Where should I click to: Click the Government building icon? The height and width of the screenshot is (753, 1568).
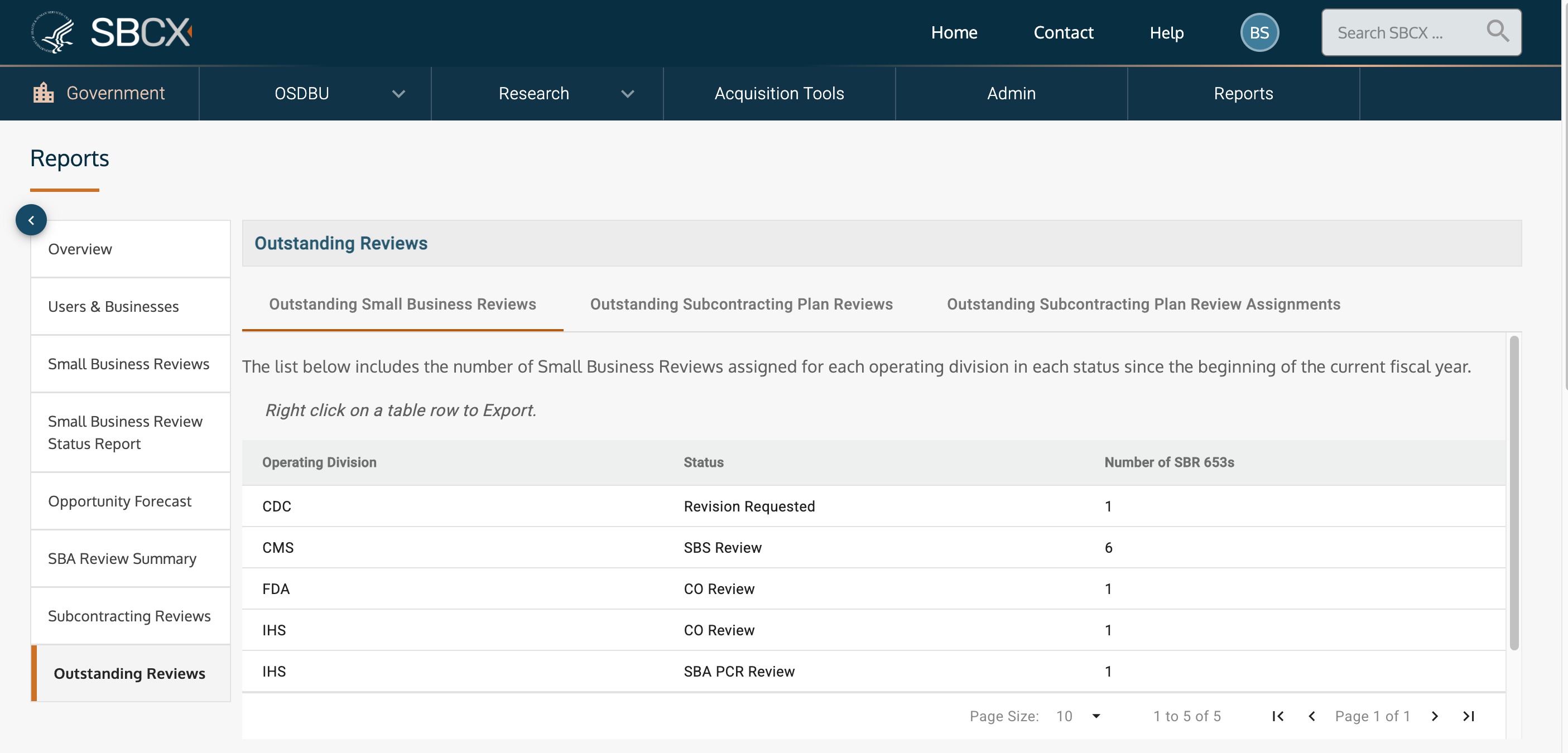pyautogui.click(x=43, y=93)
